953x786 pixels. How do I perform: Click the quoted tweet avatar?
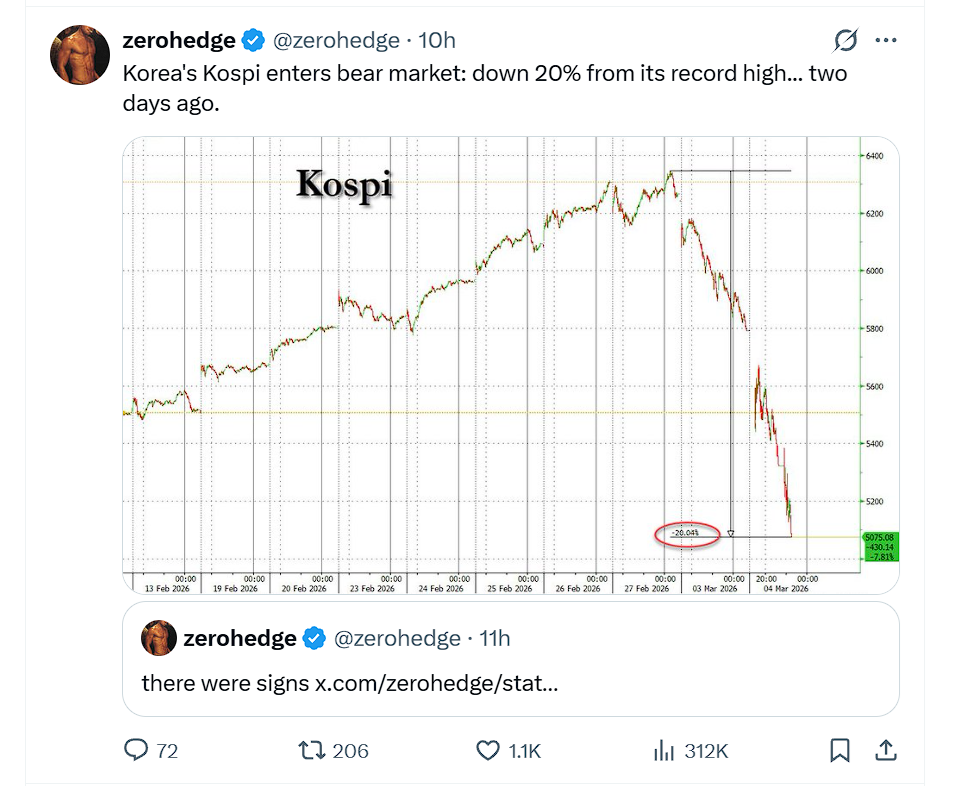coord(159,638)
